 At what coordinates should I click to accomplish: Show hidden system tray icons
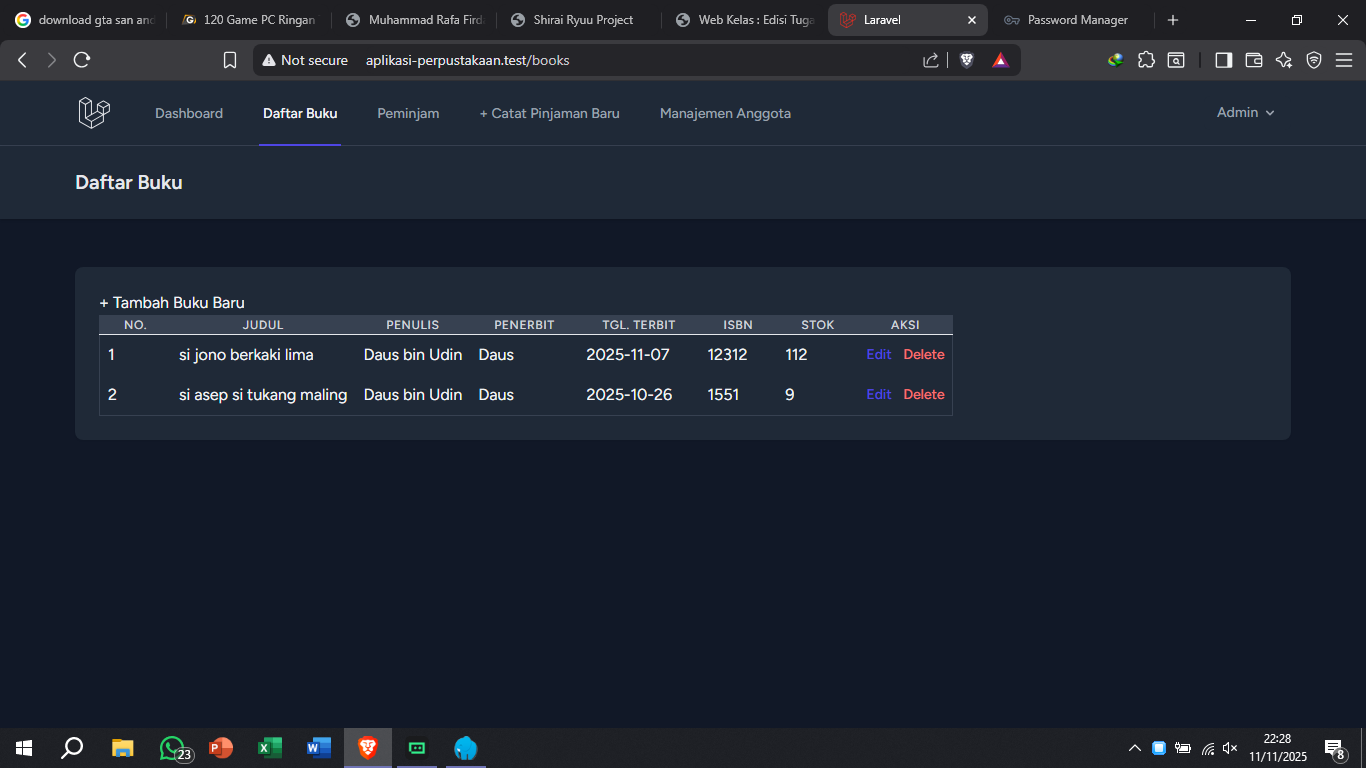pyautogui.click(x=1134, y=748)
